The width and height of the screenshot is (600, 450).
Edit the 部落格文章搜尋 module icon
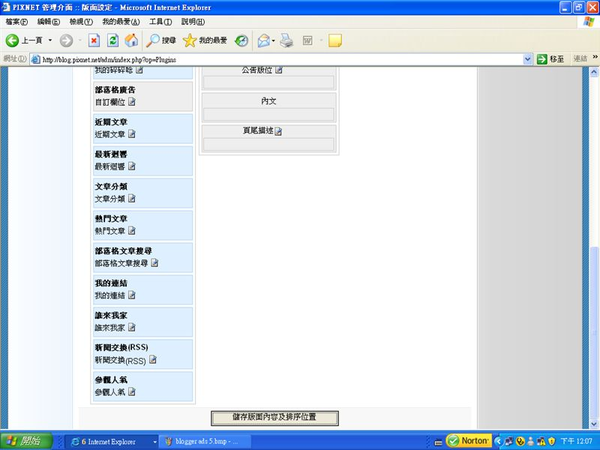click(x=155, y=263)
